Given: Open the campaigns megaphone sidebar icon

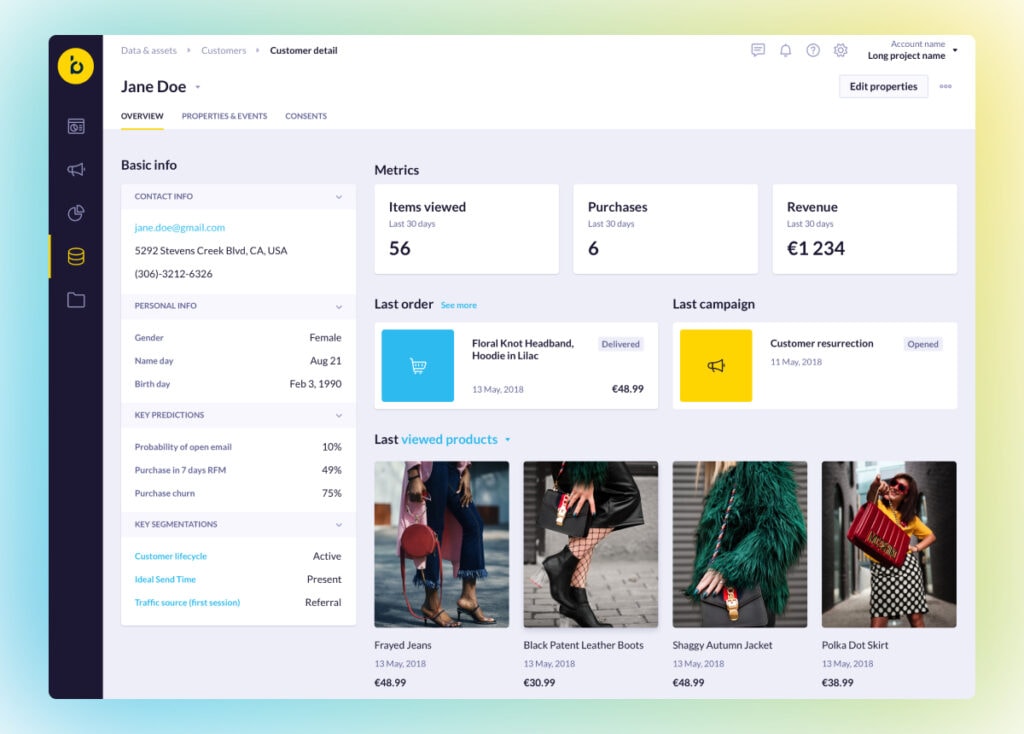Looking at the screenshot, I should coord(76,170).
